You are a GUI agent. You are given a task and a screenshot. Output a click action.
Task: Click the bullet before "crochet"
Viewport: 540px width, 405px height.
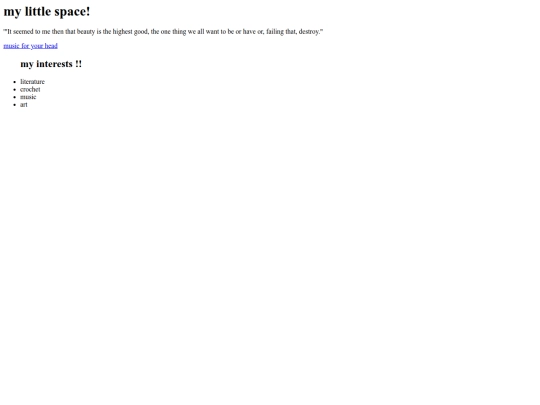(x=14, y=90)
